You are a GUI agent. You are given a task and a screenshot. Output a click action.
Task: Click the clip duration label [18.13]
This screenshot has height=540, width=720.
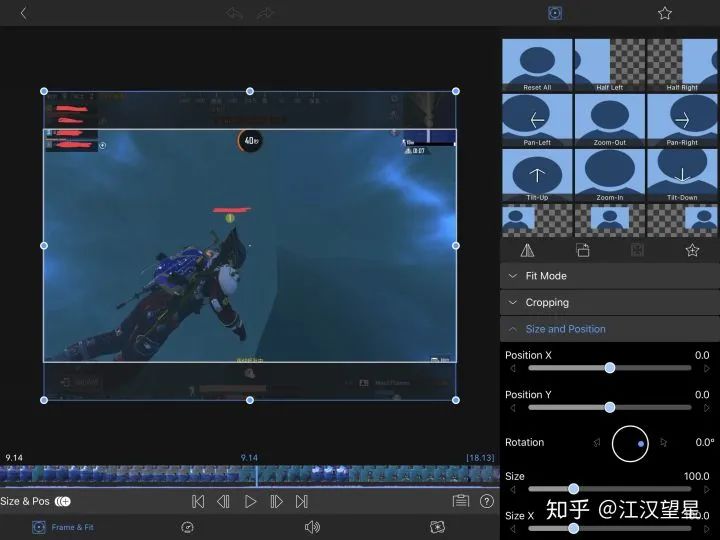point(480,458)
